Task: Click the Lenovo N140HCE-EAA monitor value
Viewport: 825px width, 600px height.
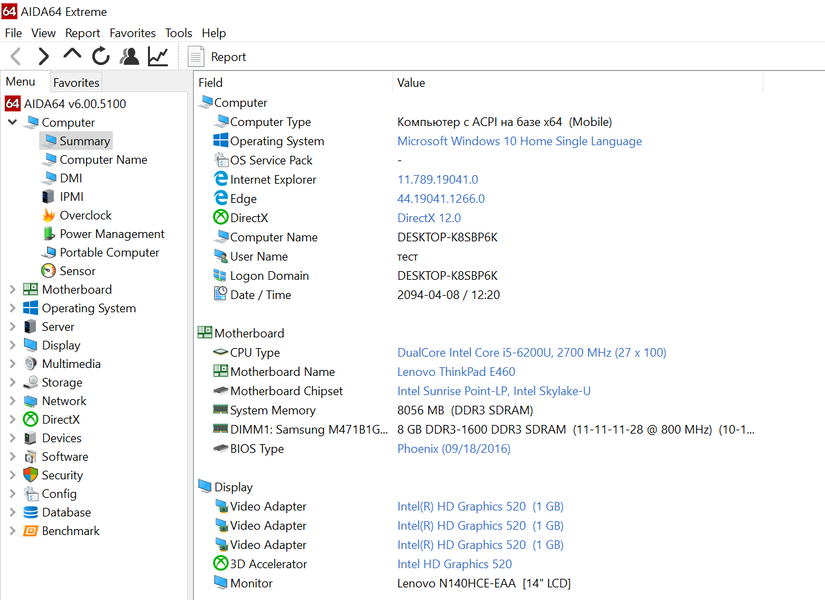Action: (484, 583)
